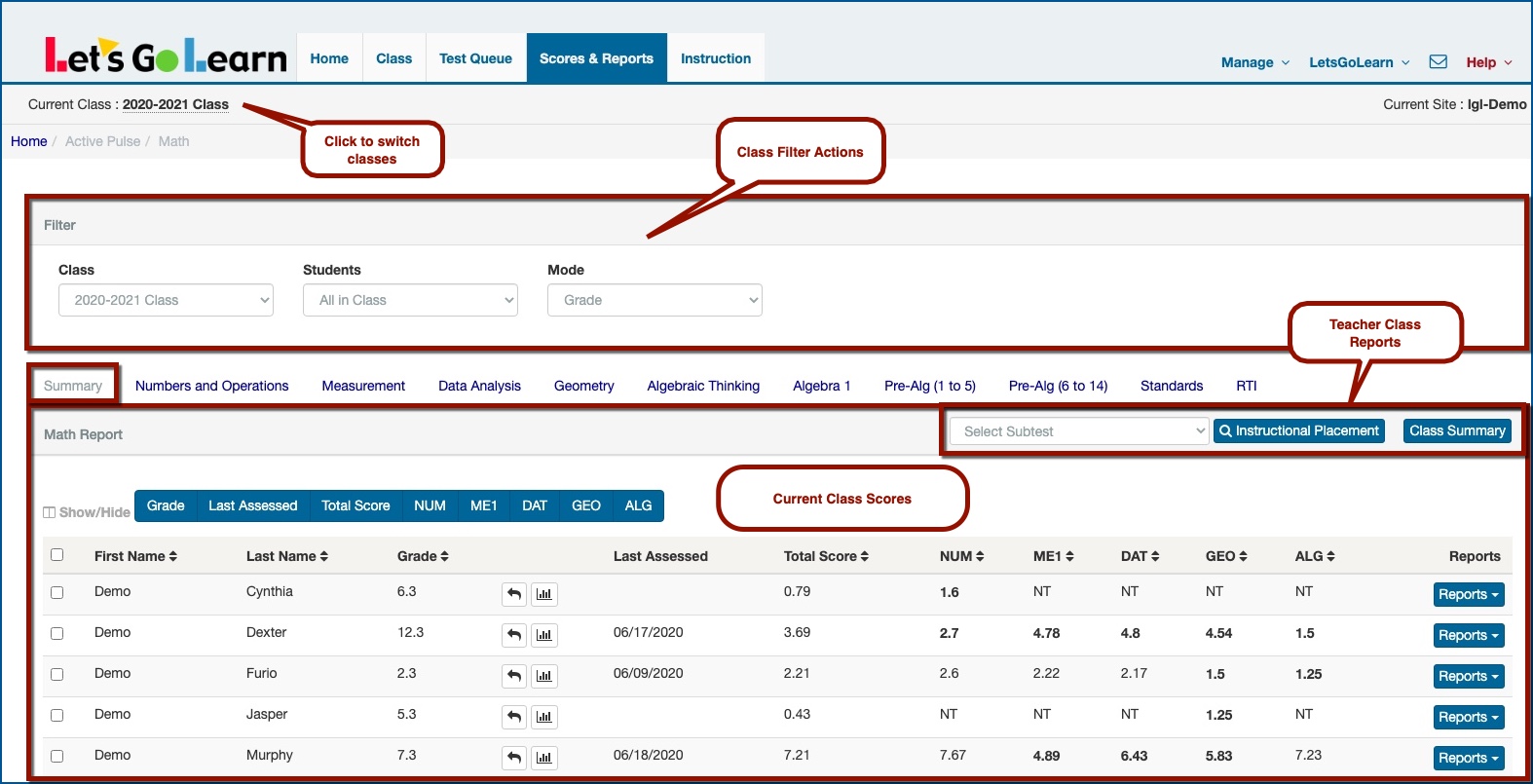Toggle the Total Score column visibility button
The width and height of the screenshot is (1533, 784).
[x=355, y=505]
